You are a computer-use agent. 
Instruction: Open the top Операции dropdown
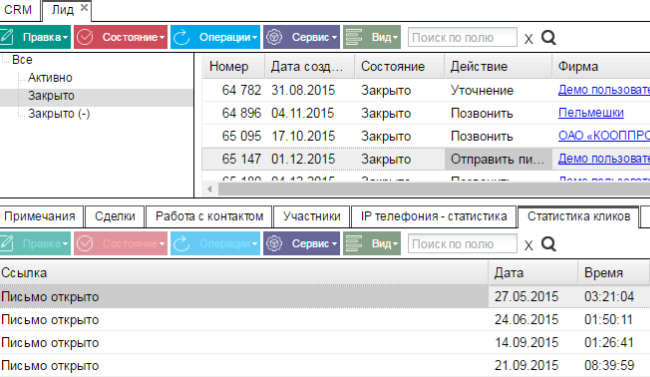click(215, 37)
